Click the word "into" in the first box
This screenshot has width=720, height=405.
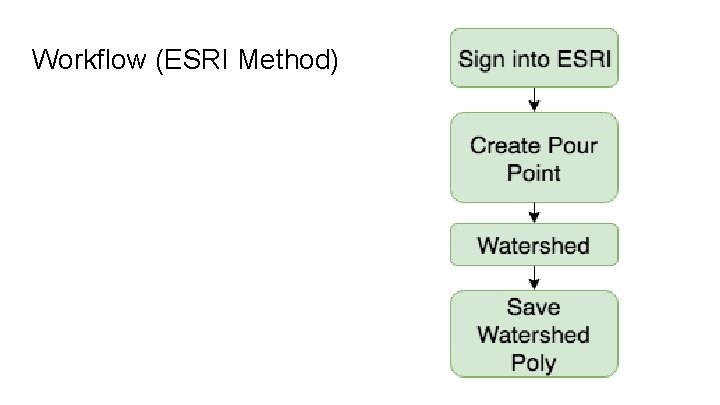tap(524, 58)
